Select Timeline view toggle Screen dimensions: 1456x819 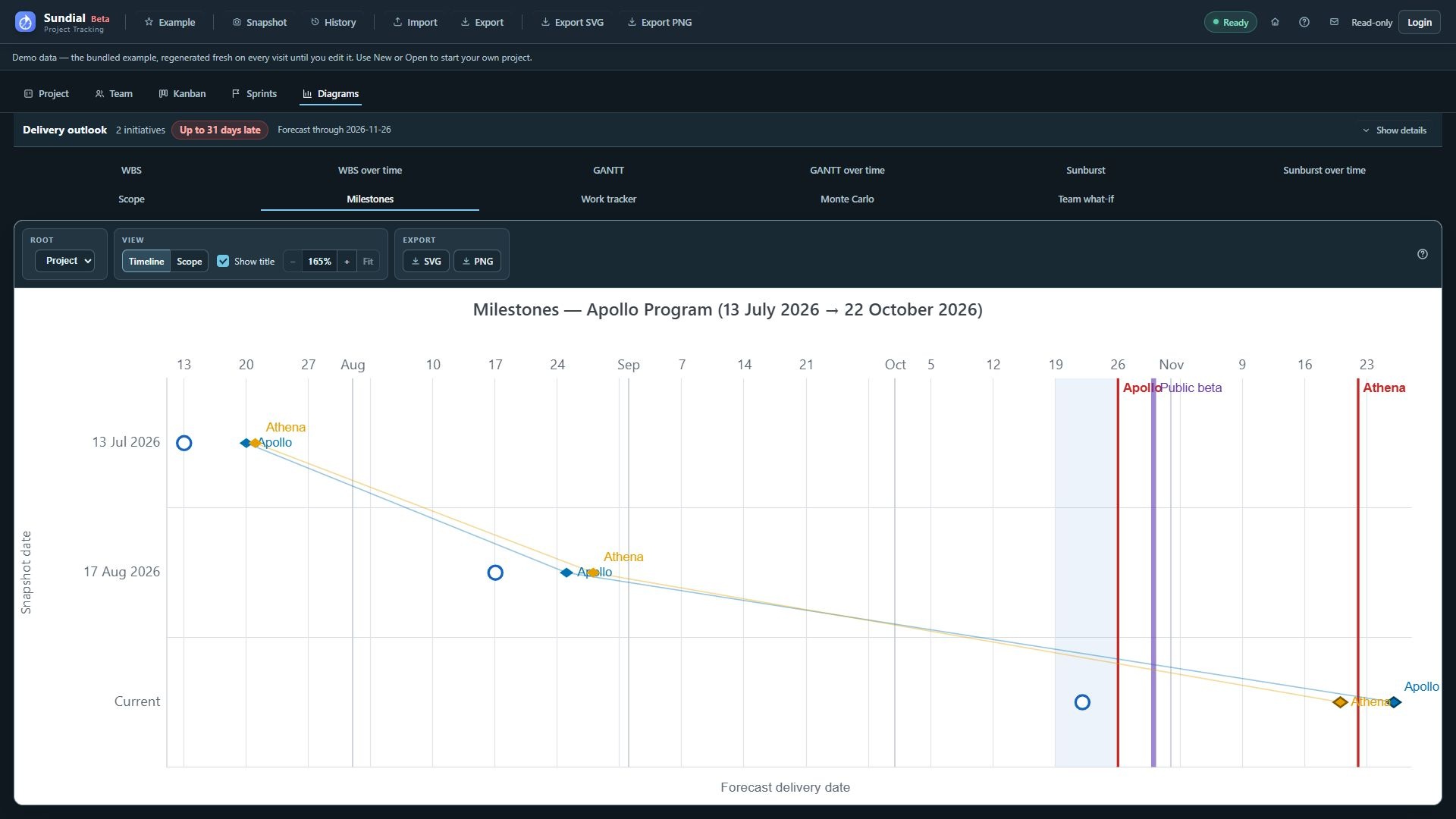coord(146,262)
